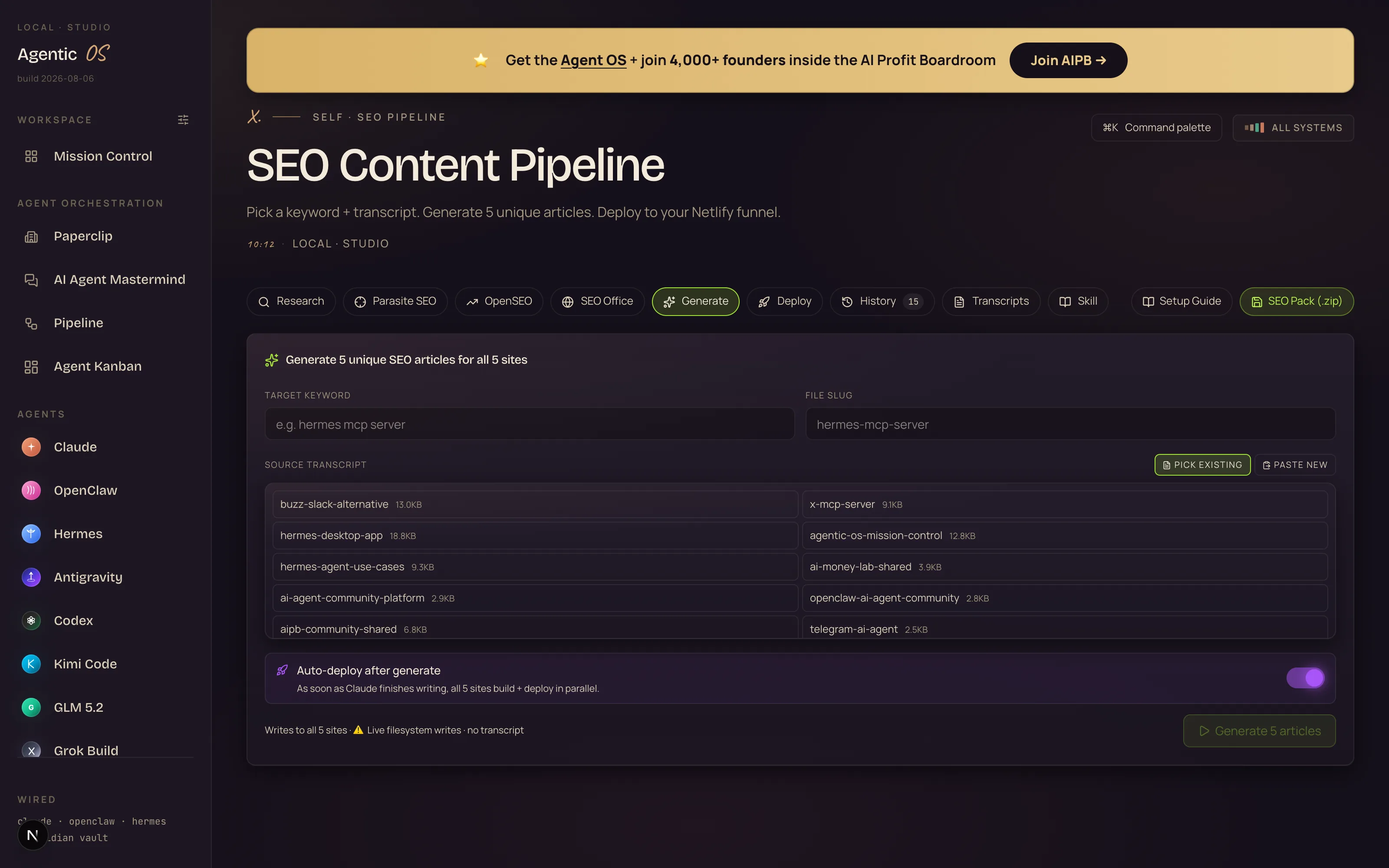Select agentic-os-mission-control transcript
This screenshot has width=1389, height=868.
click(x=1065, y=536)
